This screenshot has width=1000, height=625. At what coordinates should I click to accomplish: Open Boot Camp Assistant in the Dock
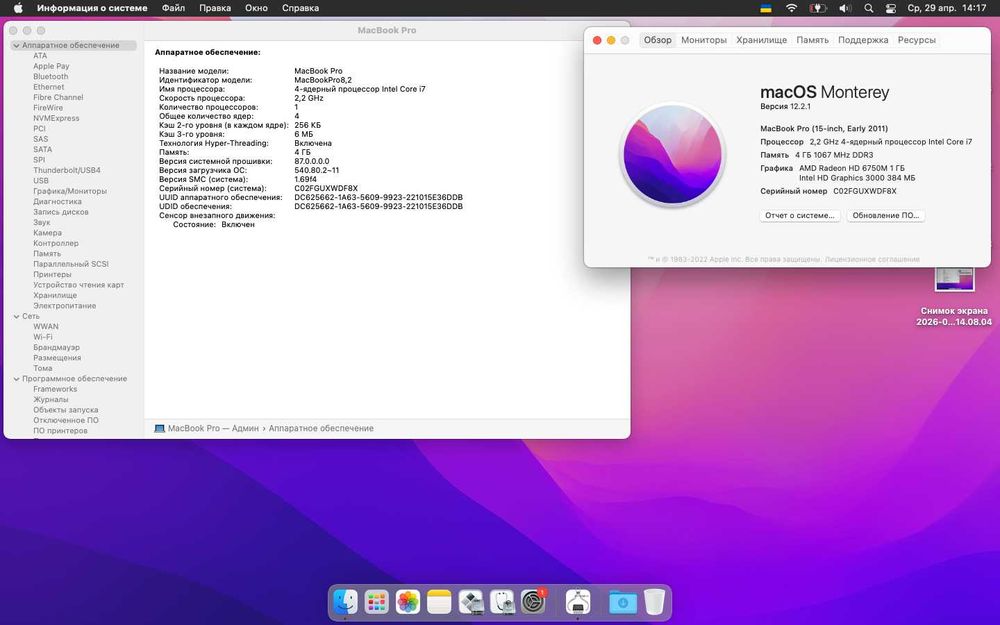click(x=471, y=601)
